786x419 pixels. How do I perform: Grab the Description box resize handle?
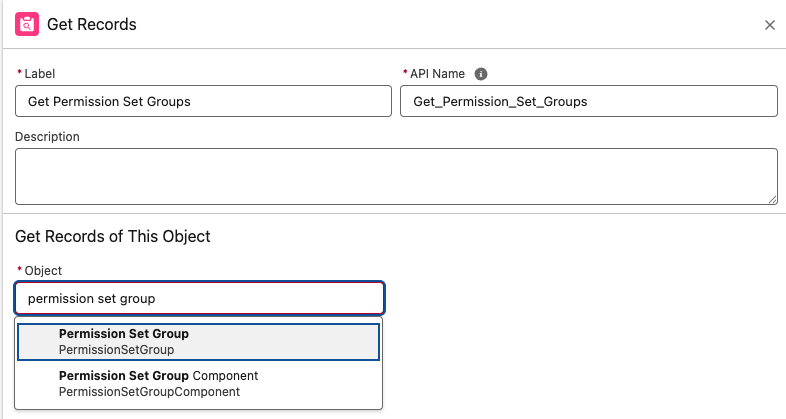772,200
